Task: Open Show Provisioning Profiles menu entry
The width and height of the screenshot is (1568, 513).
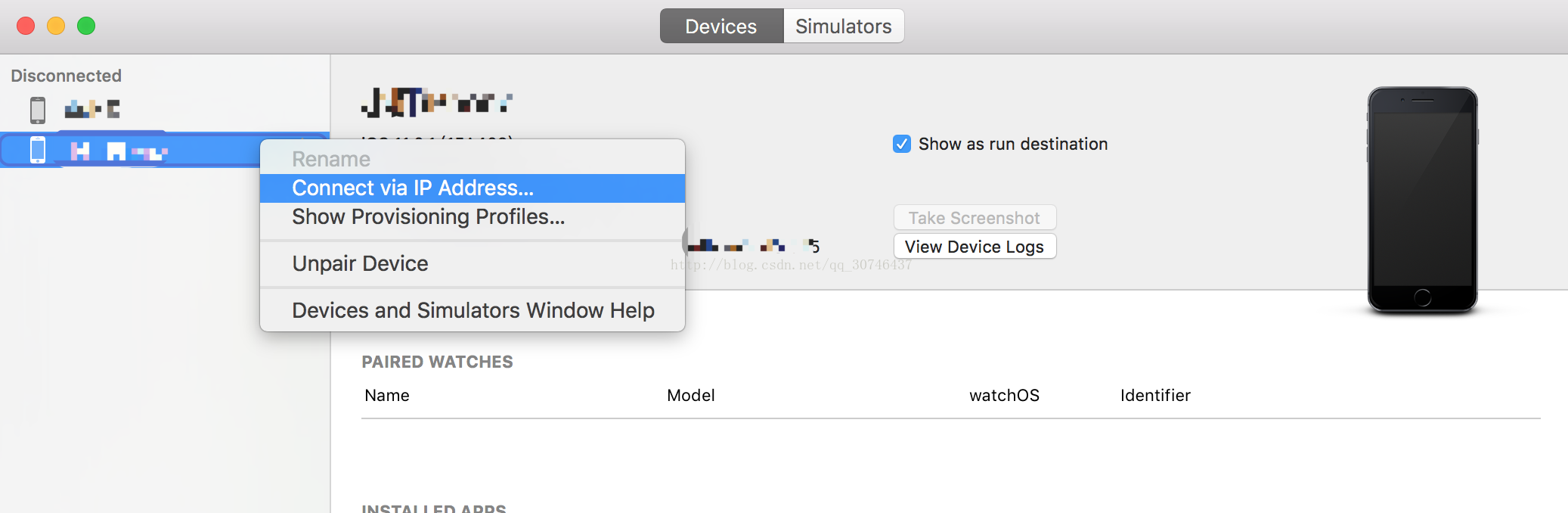Action: coord(473,217)
